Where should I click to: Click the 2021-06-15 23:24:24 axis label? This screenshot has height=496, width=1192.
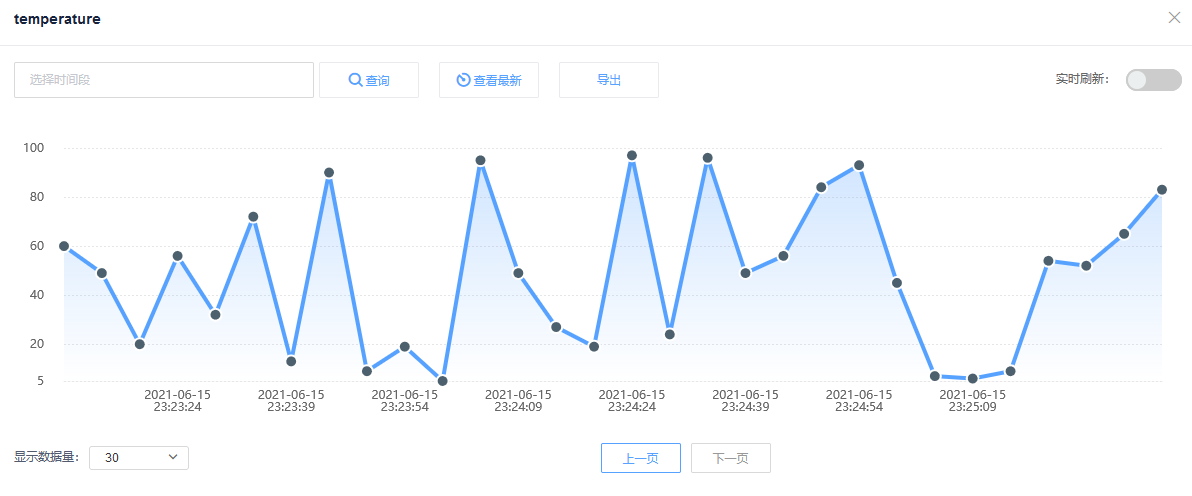pyautogui.click(x=632, y=401)
